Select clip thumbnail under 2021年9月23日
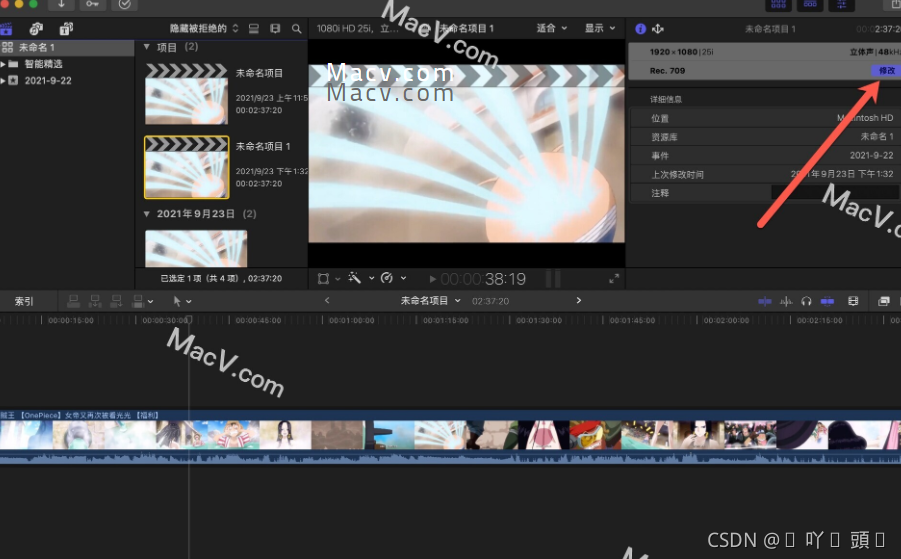901x559 pixels. click(x=196, y=248)
